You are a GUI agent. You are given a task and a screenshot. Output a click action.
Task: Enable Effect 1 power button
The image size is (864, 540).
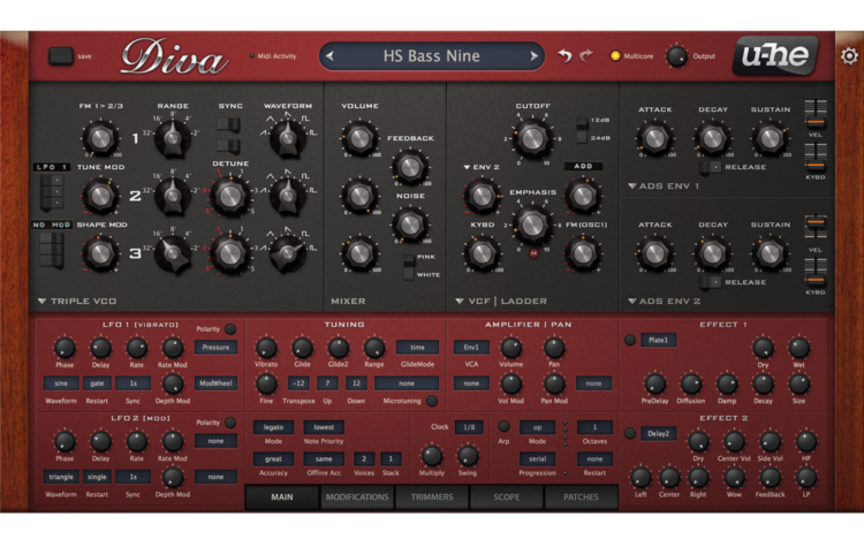630,340
